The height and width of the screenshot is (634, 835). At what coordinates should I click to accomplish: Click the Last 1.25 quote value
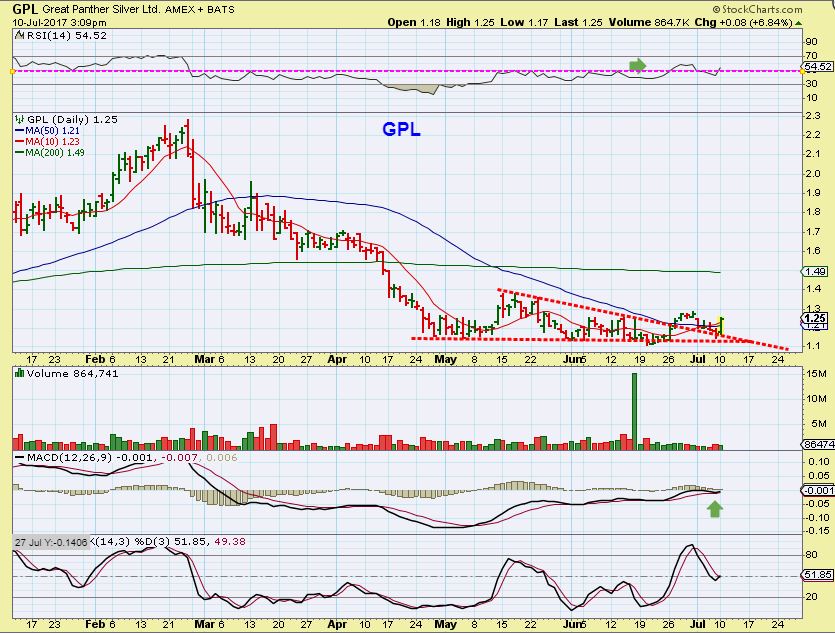click(x=578, y=22)
